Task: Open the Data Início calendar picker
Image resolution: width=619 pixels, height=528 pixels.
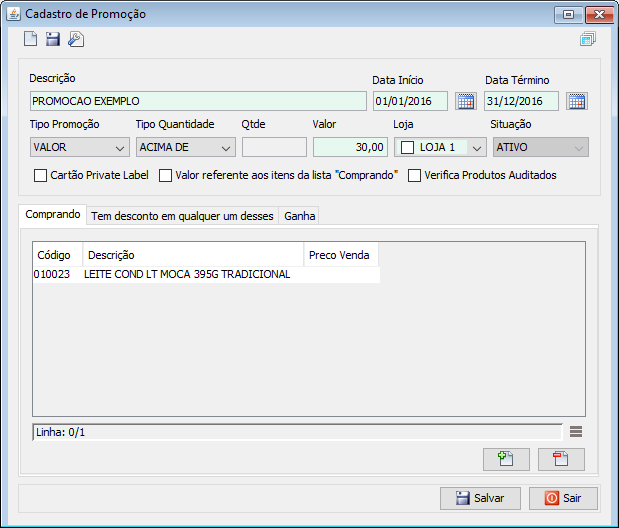Action: 465,101
